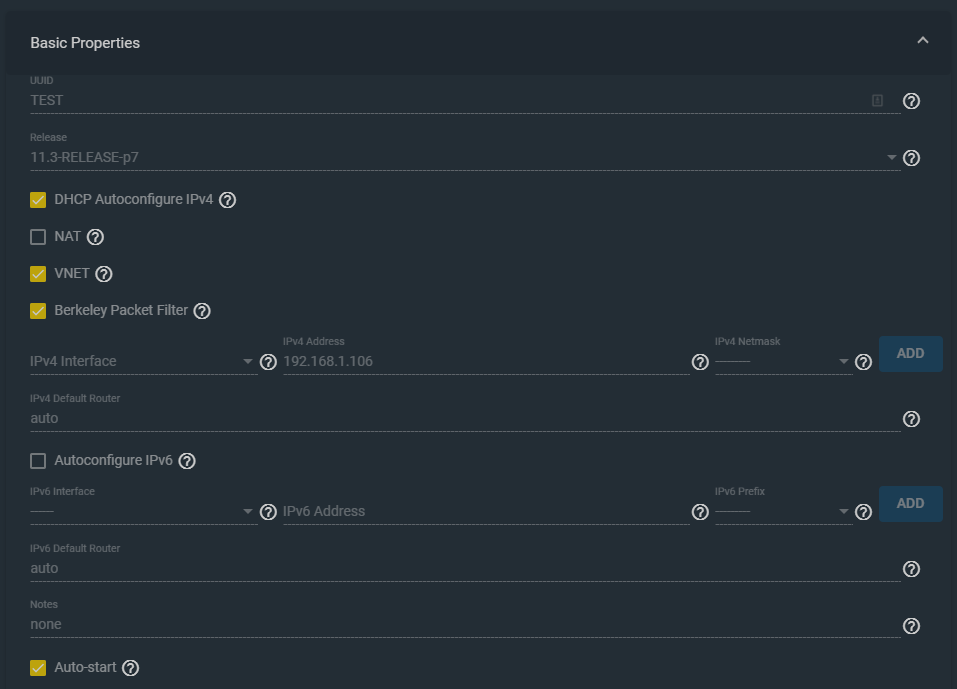Open the IPv6 Prefix dropdown
The width and height of the screenshot is (957, 689).
click(x=784, y=511)
